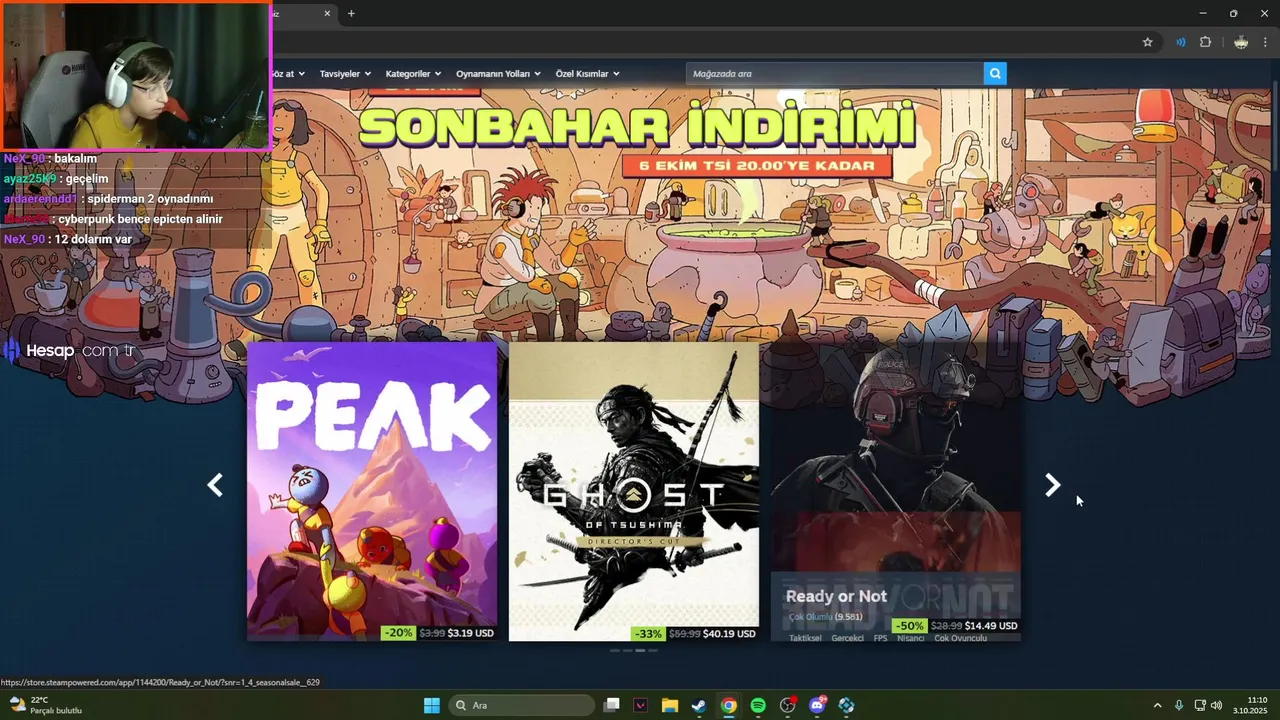
Task: Open Chrome extensions puzzle icon
Action: click(x=1205, y=42)
